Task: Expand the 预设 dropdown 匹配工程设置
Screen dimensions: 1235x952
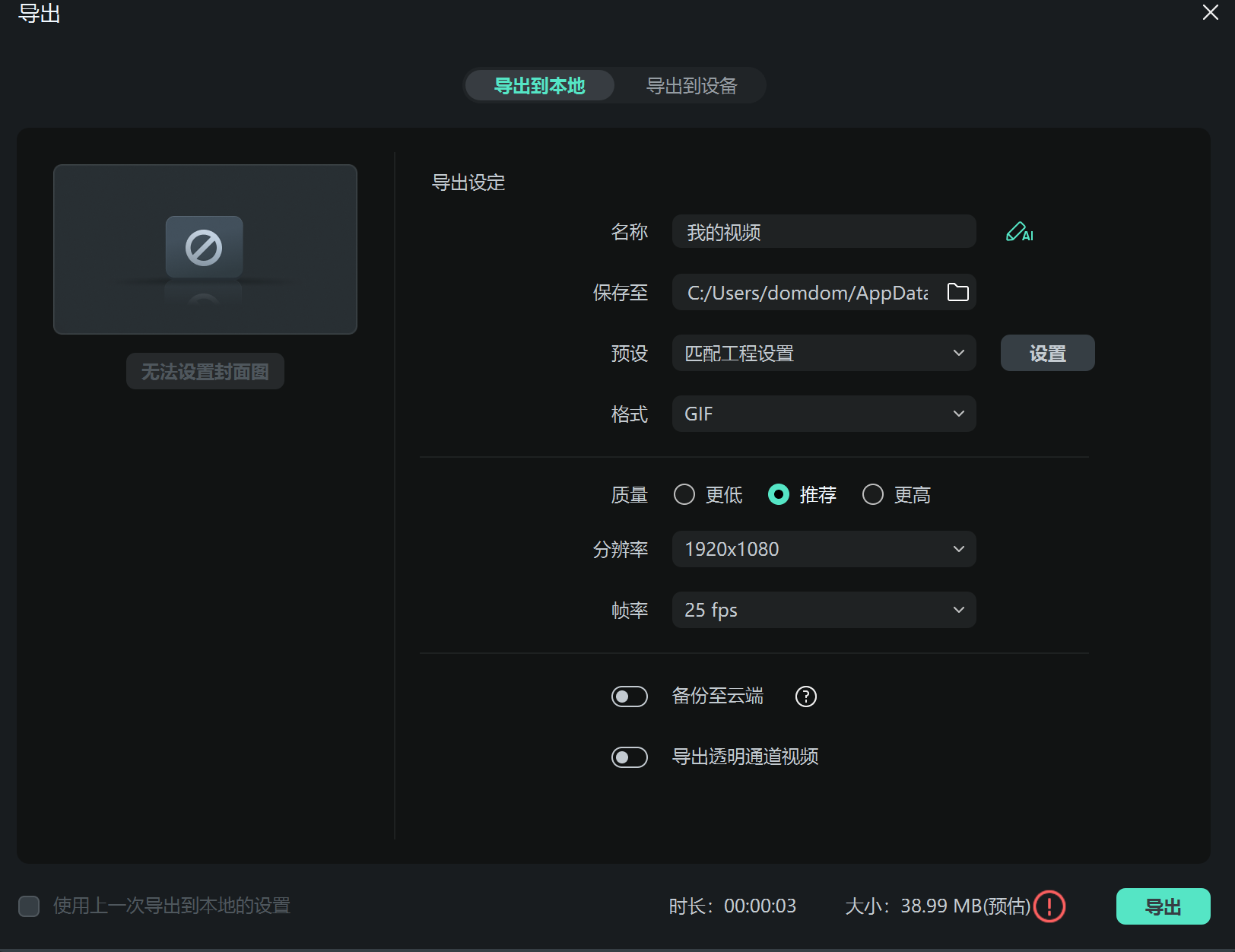Action: point(824,353)
